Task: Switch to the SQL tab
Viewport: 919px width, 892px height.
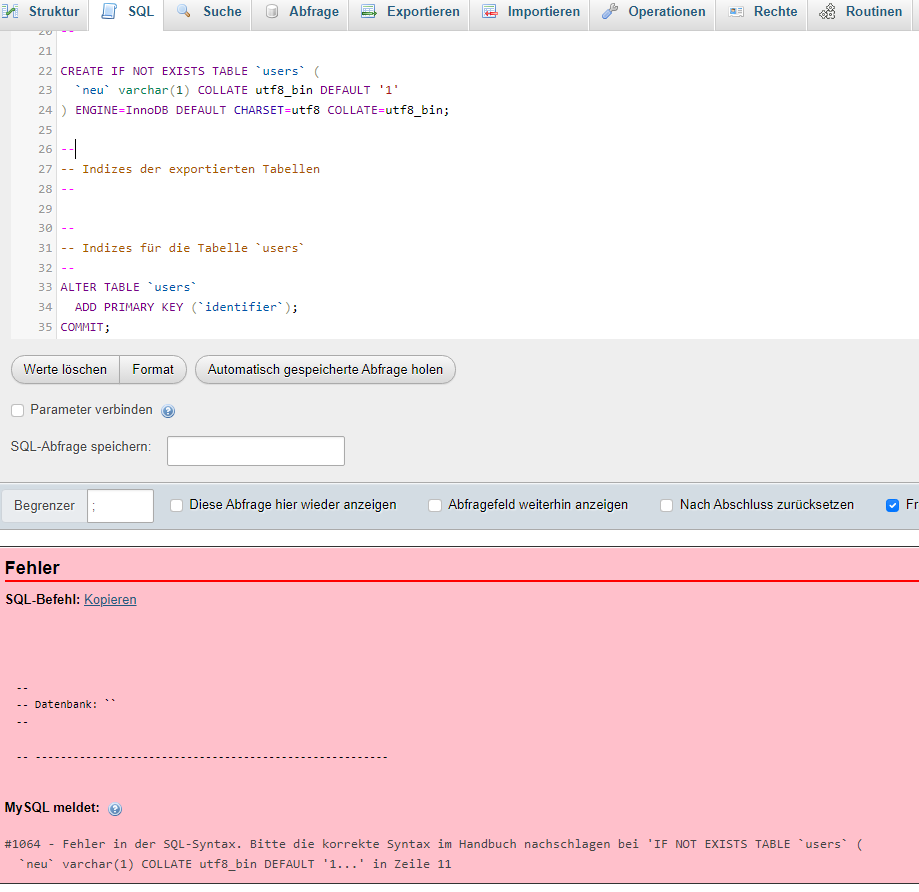Action: 129,12
